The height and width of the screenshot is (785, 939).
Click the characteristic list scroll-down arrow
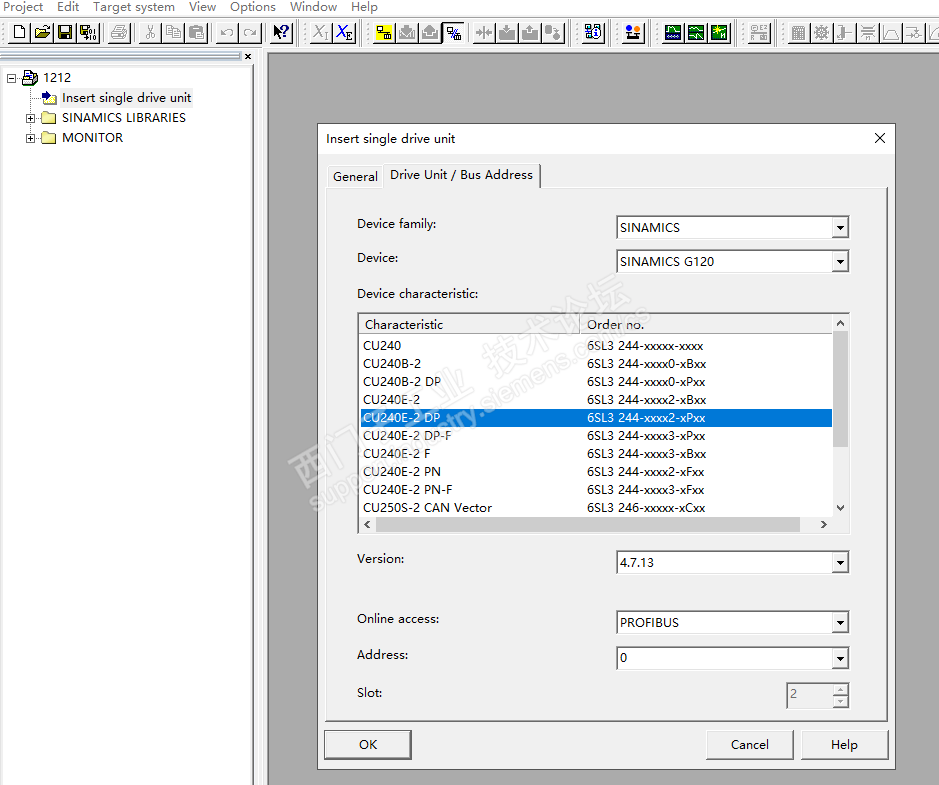pos(840,508)
